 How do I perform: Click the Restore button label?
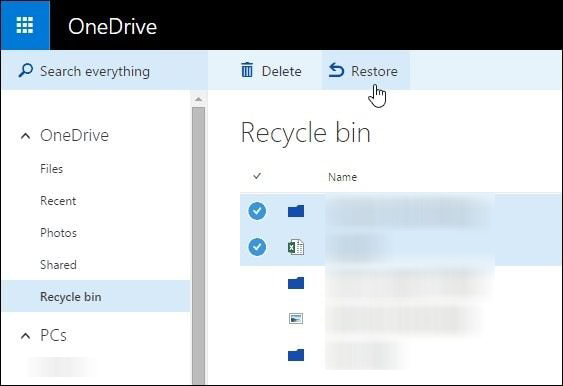coord(374,71)
